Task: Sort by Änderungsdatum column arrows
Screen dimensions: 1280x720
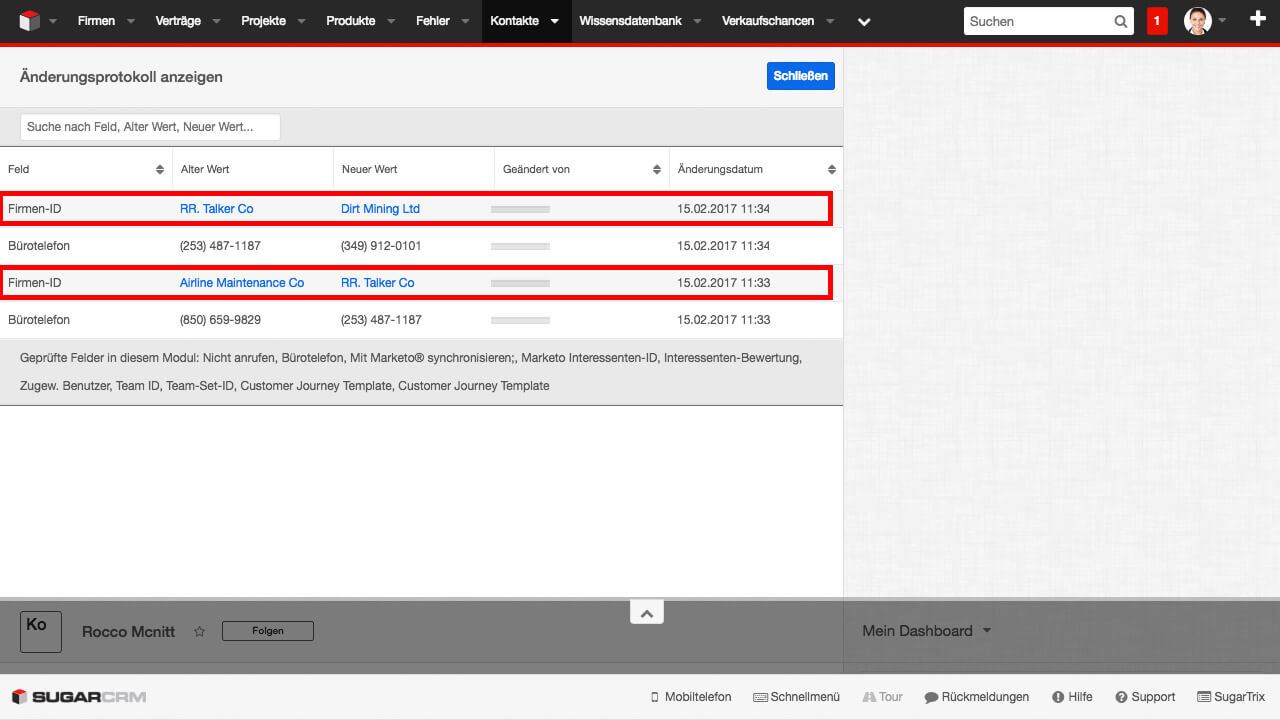Action: point(832,170)
